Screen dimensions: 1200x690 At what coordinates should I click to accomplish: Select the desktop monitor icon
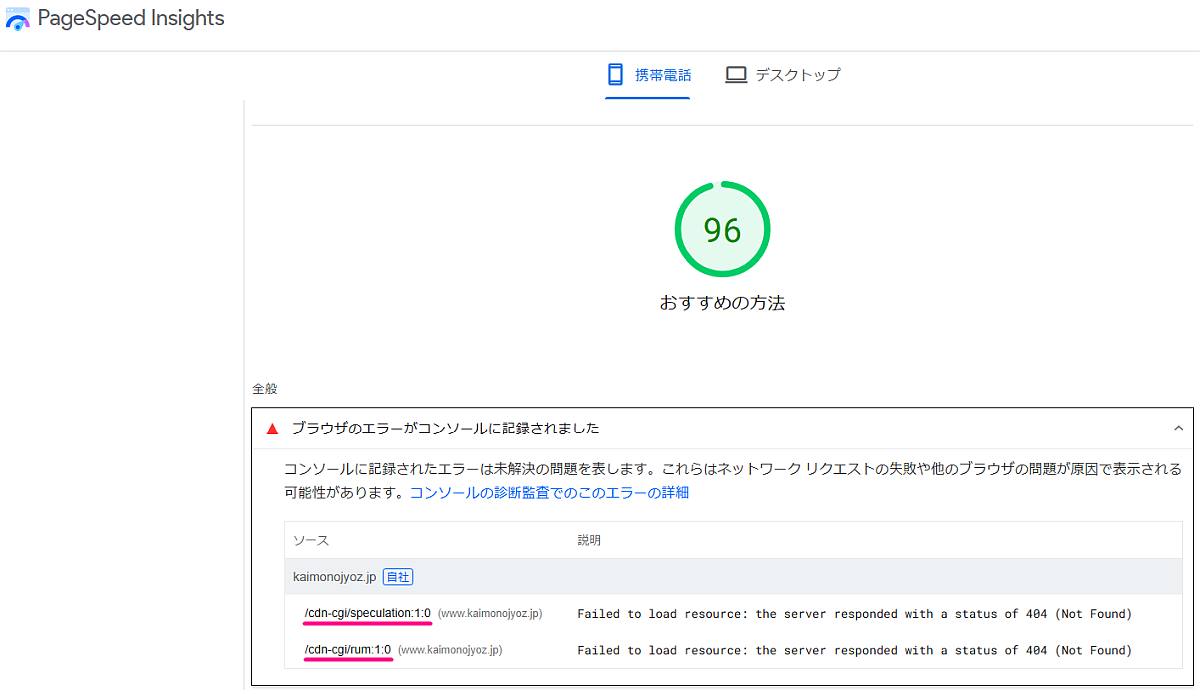pos(736,75)
